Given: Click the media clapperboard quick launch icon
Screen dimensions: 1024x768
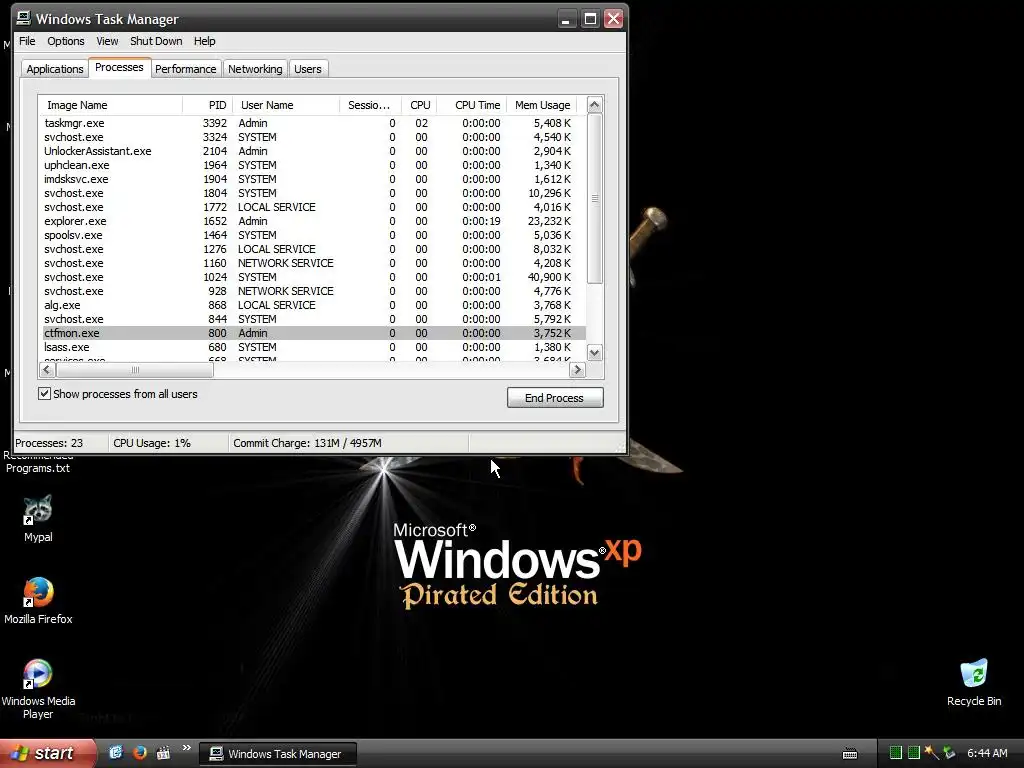Looking at the screenshot, I should point(163,753).
